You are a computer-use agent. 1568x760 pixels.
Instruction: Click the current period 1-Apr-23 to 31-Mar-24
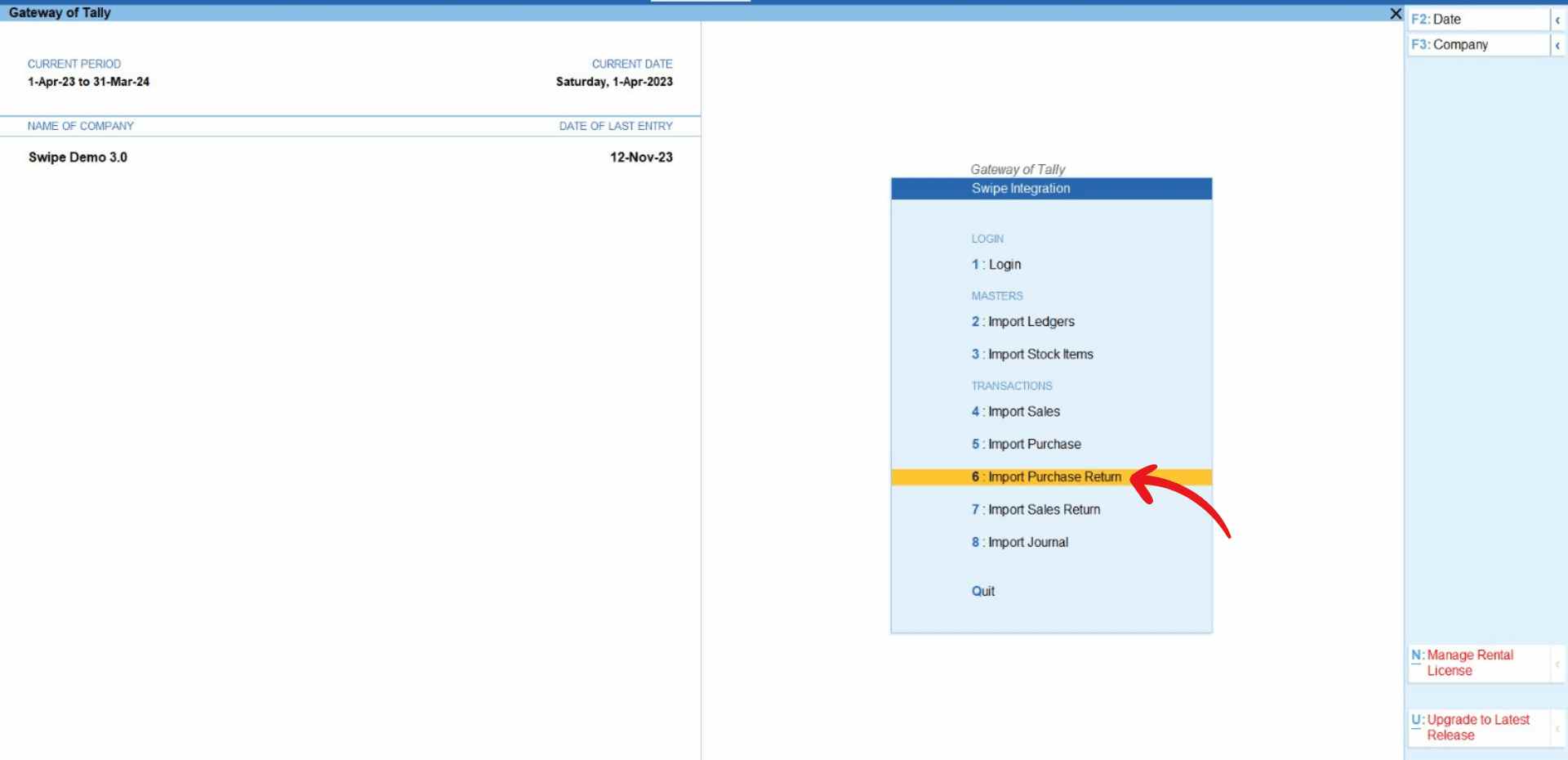click(89, 82)
